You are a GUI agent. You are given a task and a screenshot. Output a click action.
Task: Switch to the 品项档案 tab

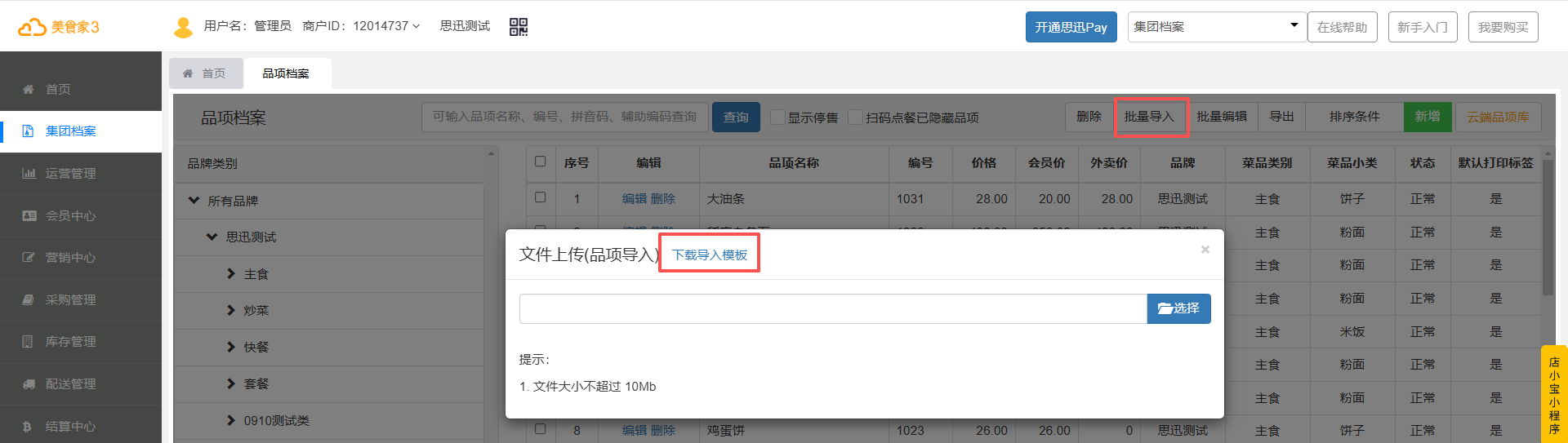tap(286, 73)
